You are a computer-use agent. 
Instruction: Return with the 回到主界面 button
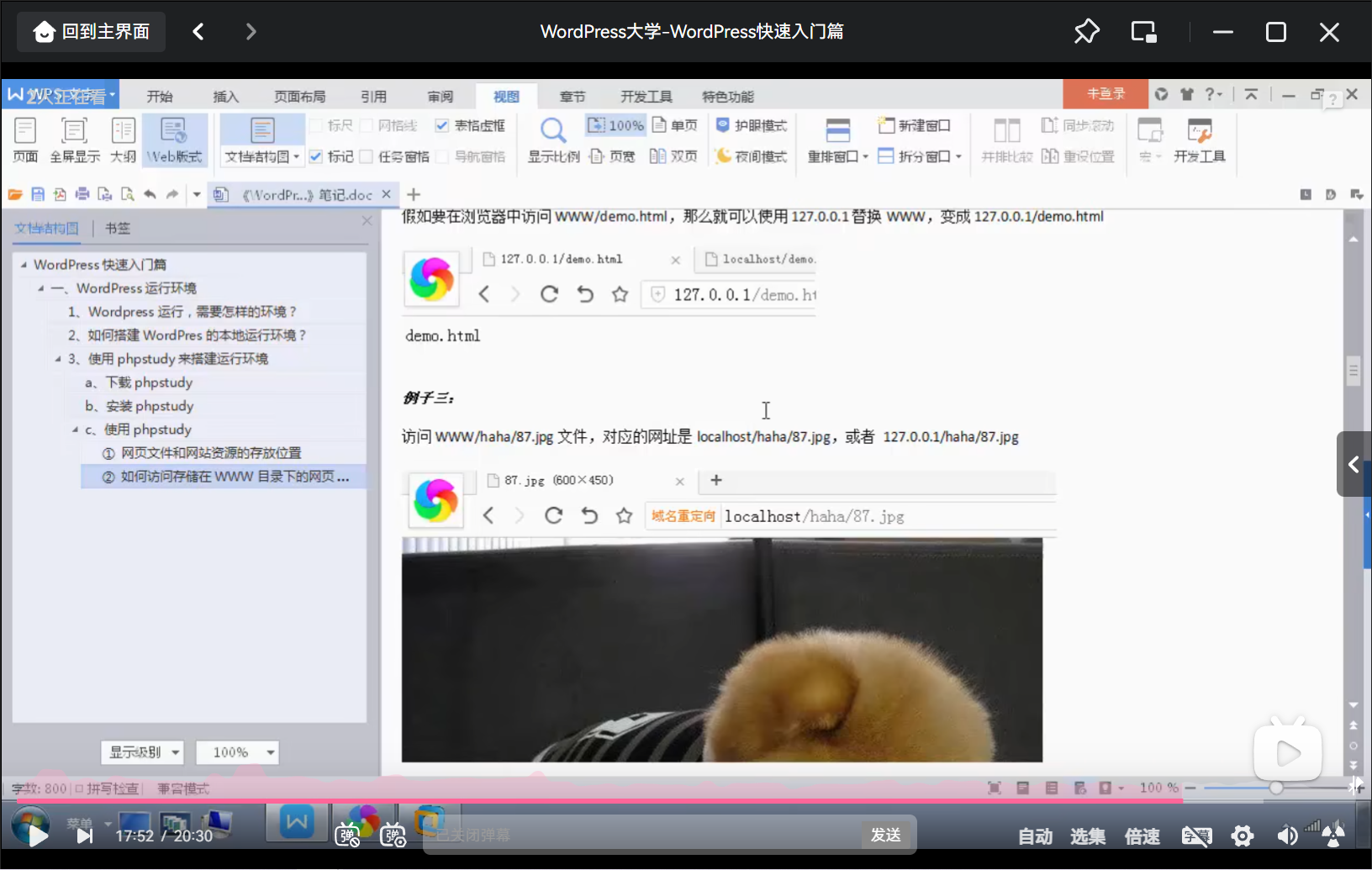click(x=92, y=32)
